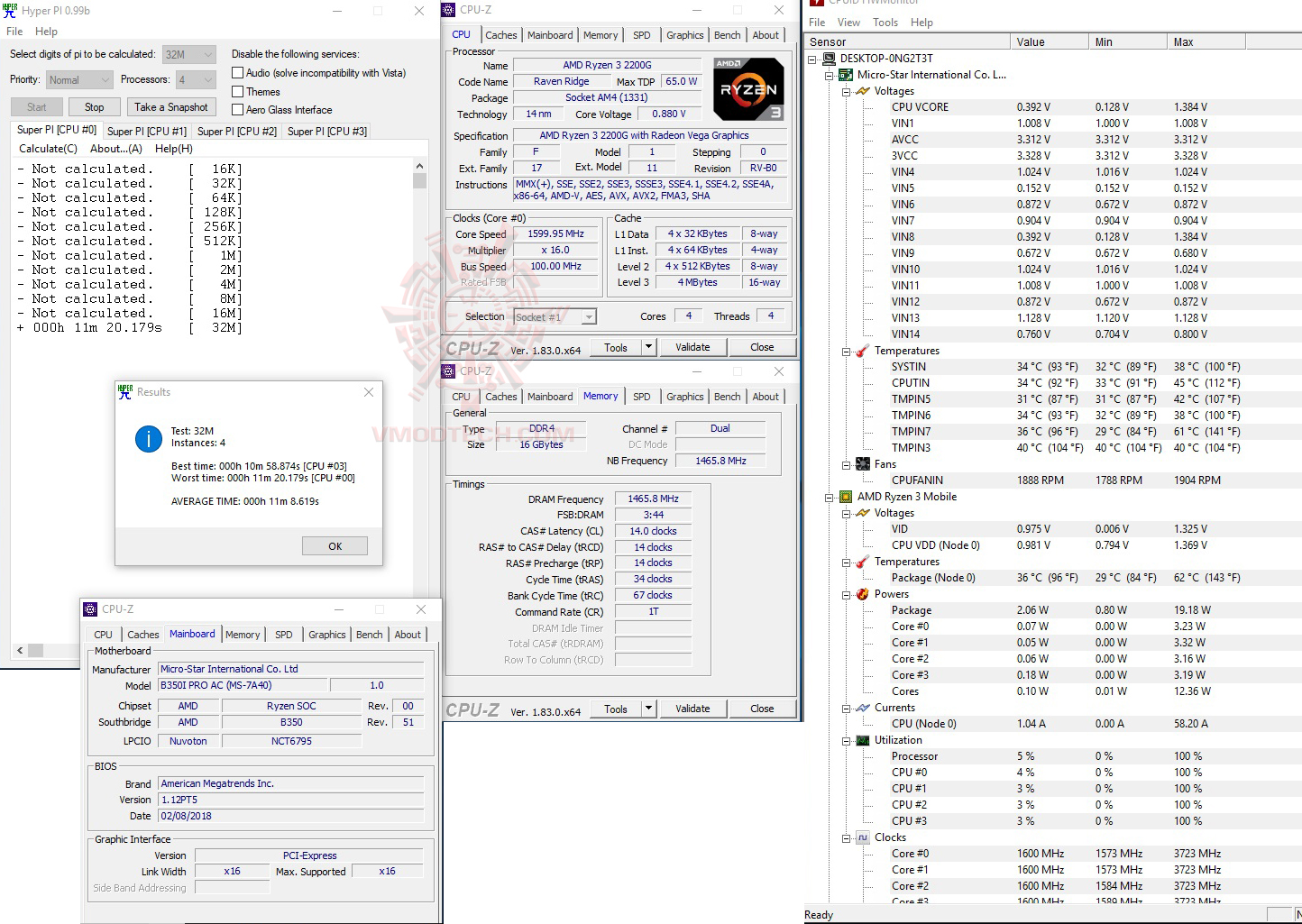Click the Powers flame icon

pos(863,594)
